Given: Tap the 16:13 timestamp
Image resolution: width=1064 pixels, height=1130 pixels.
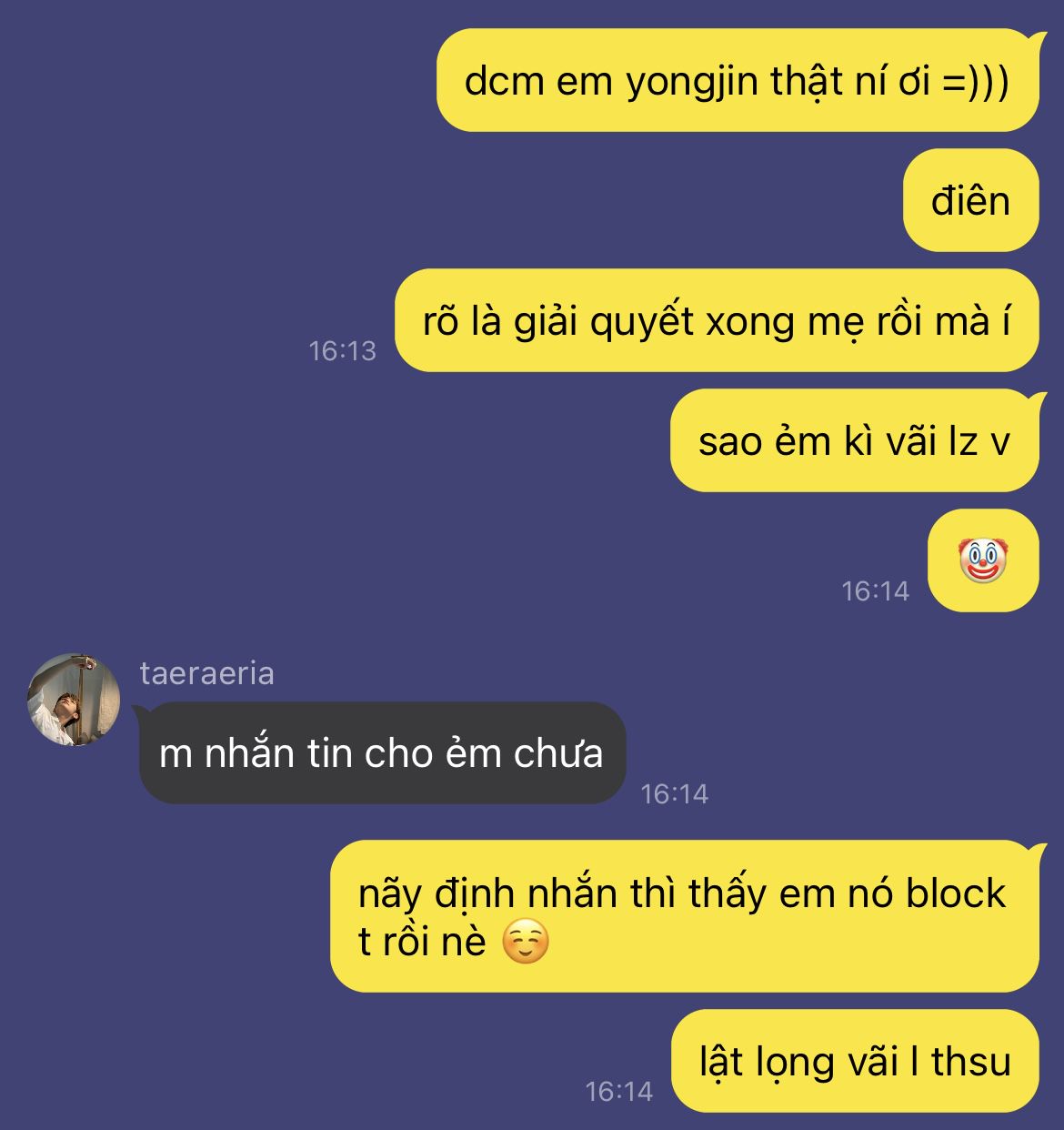Looking at the screenshot, I should [342, 350].
